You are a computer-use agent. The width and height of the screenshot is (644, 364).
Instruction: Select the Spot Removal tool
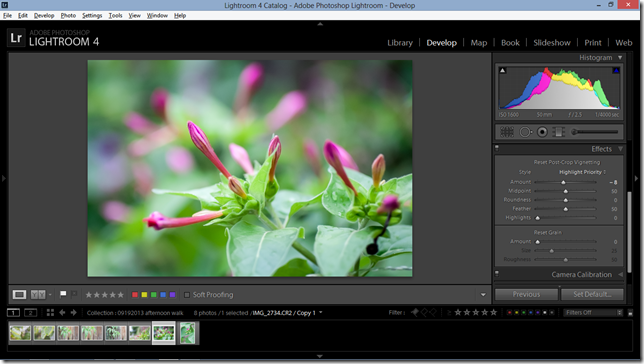pyautogui.click(x=525, y=132)
